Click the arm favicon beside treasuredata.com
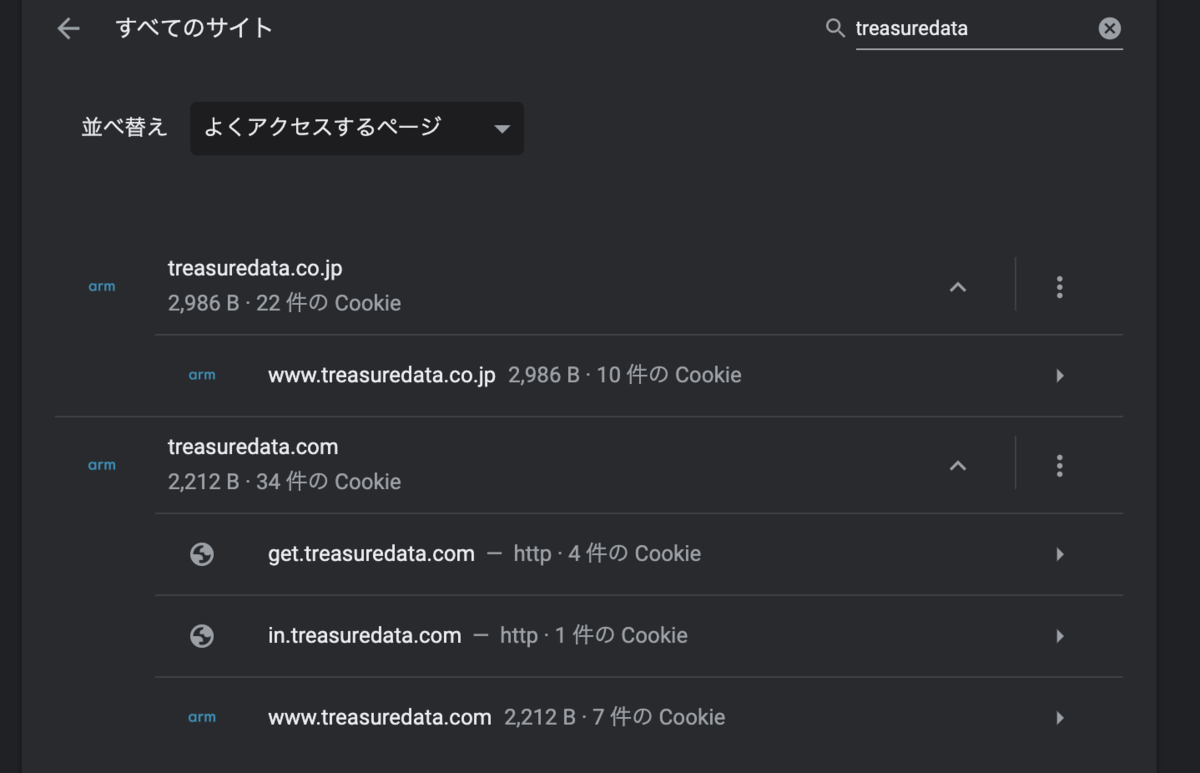1200x773 pixels. pos(102,464)
